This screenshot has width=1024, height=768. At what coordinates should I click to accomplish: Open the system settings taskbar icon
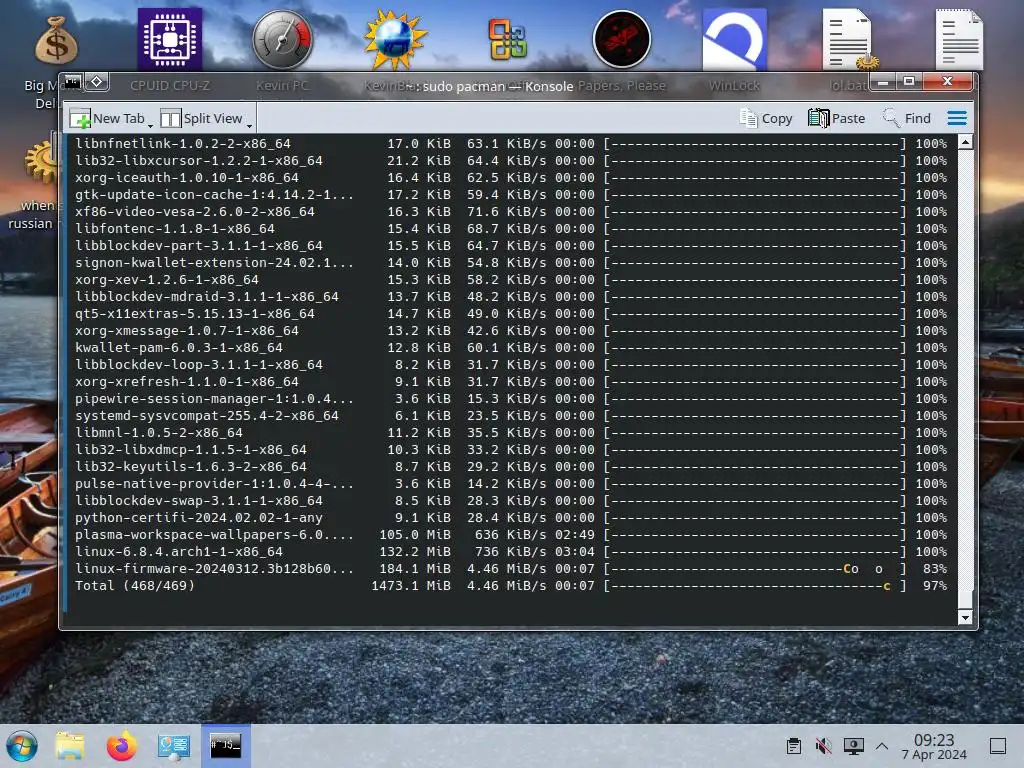pos(173,746)
